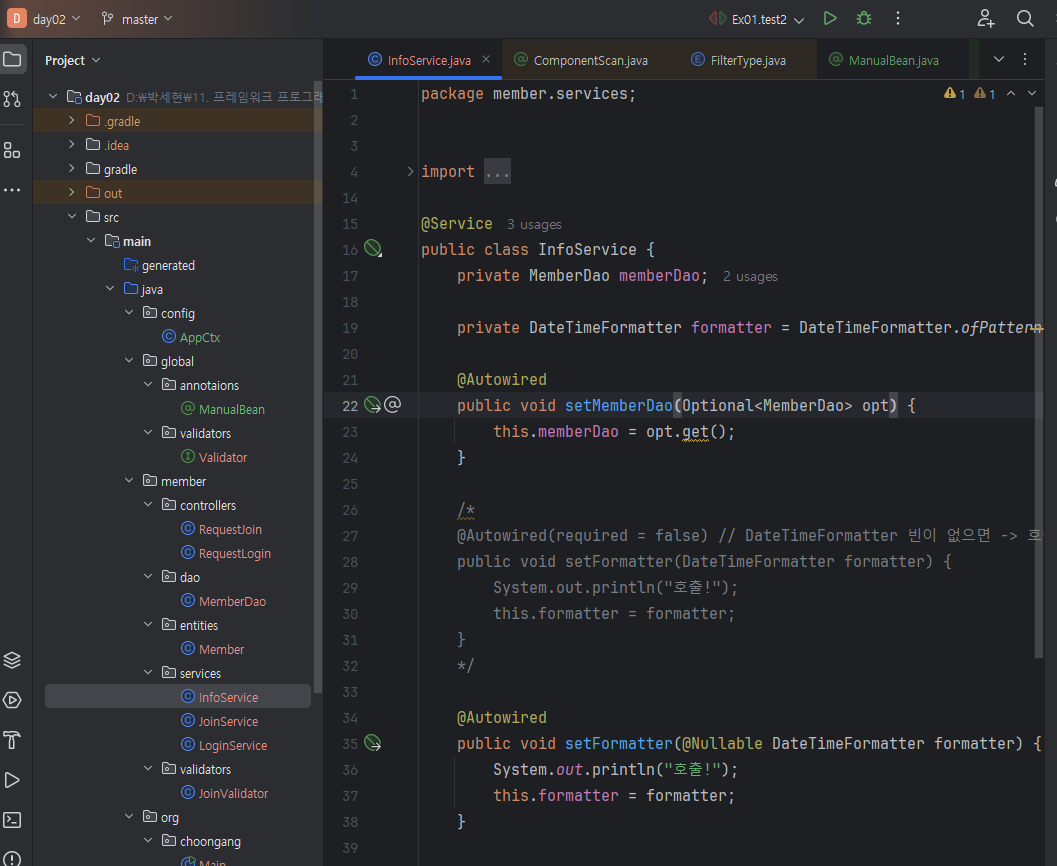
Task: Open the Layers/Learn tool window icon
Action: (12, 660)
